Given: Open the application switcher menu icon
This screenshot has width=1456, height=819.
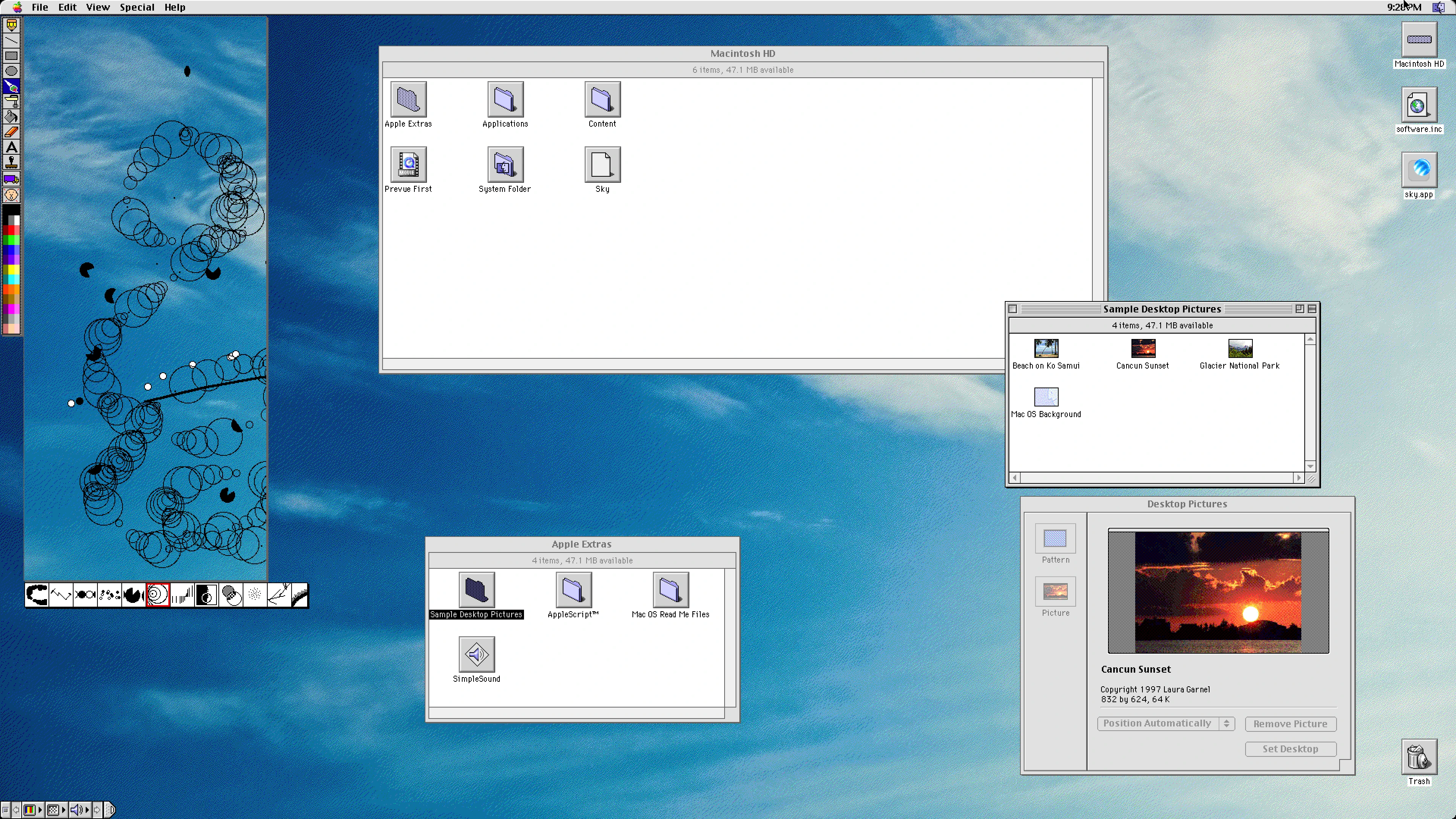Looking at the screenshot, I should tap(1439, 7).
